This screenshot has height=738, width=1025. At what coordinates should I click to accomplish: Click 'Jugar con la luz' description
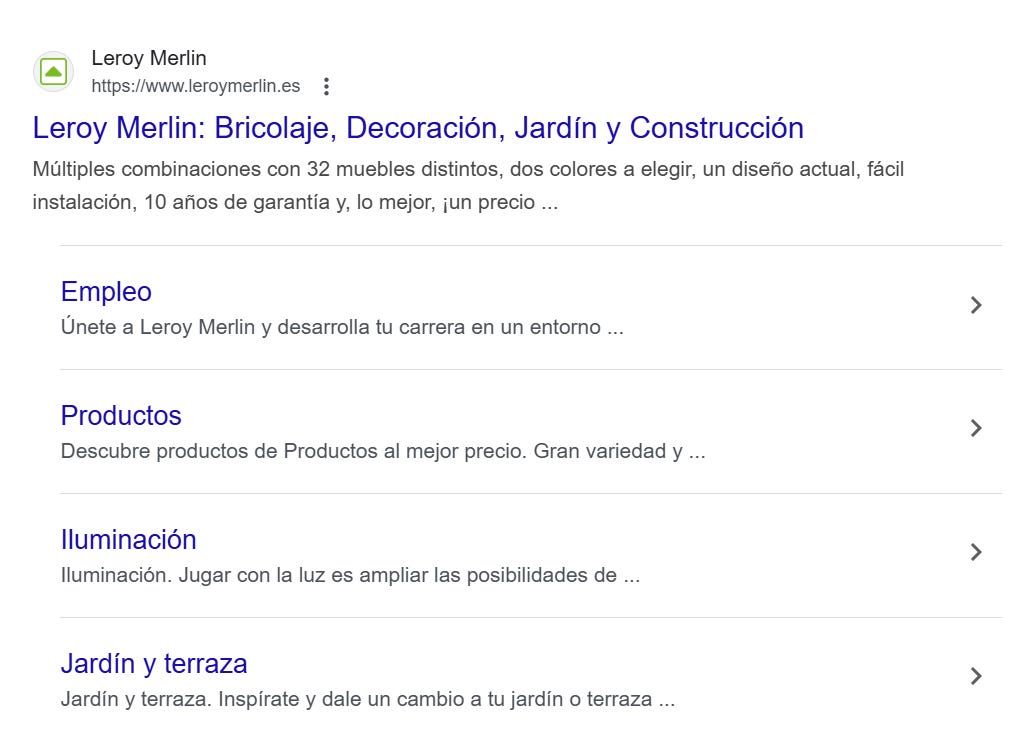(350, 575)
